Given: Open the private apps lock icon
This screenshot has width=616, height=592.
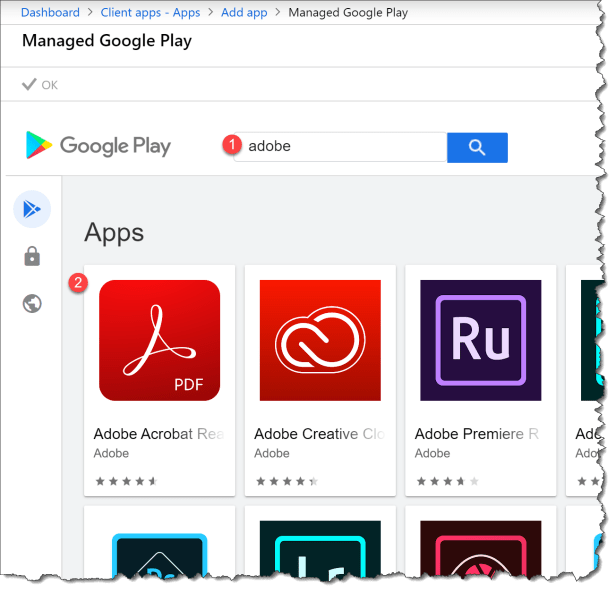Looking at the screenshot, I should pyautogui.click(x=32, y=257).
